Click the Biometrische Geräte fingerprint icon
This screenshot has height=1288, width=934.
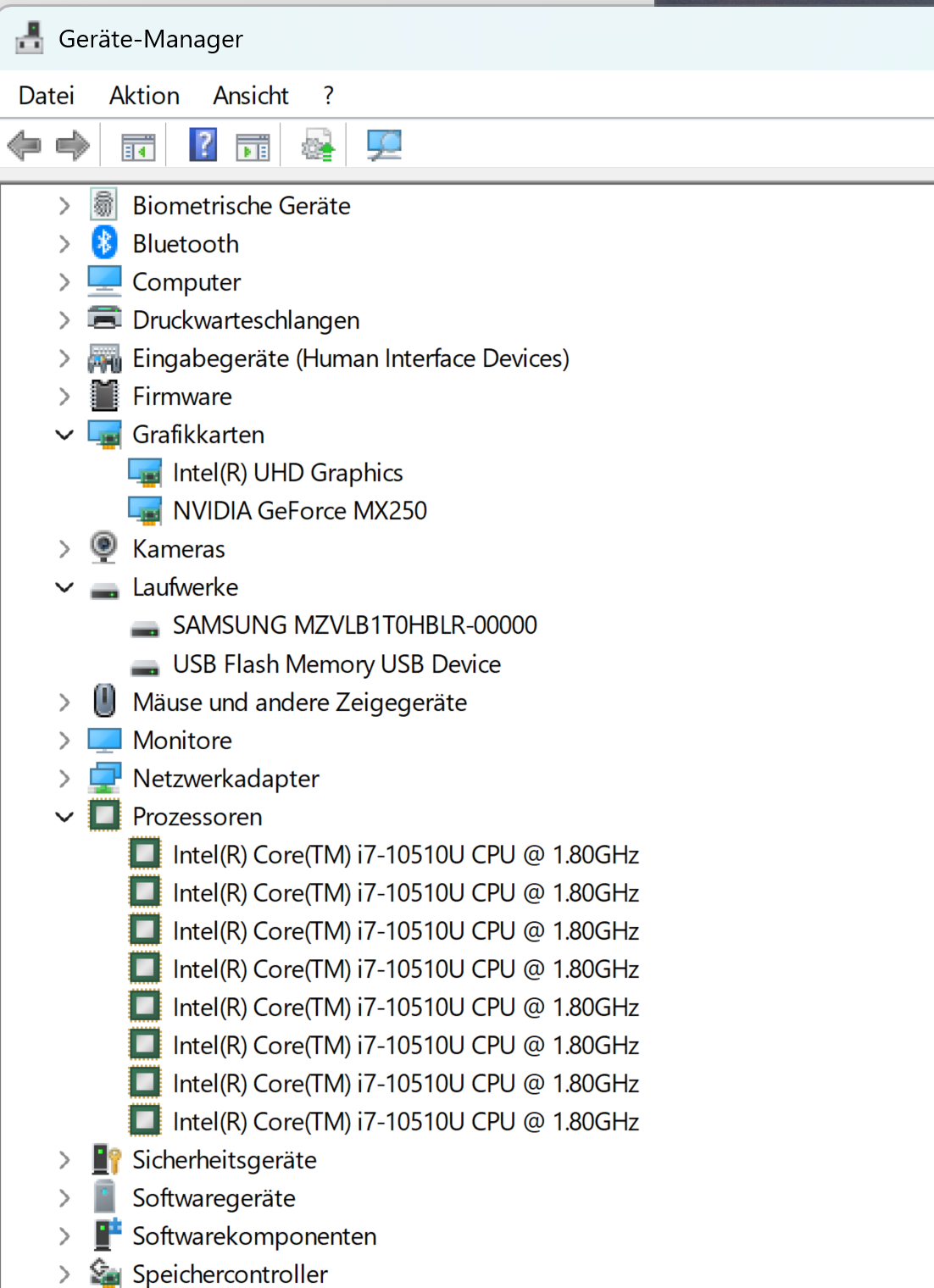(x=104, y=205)
